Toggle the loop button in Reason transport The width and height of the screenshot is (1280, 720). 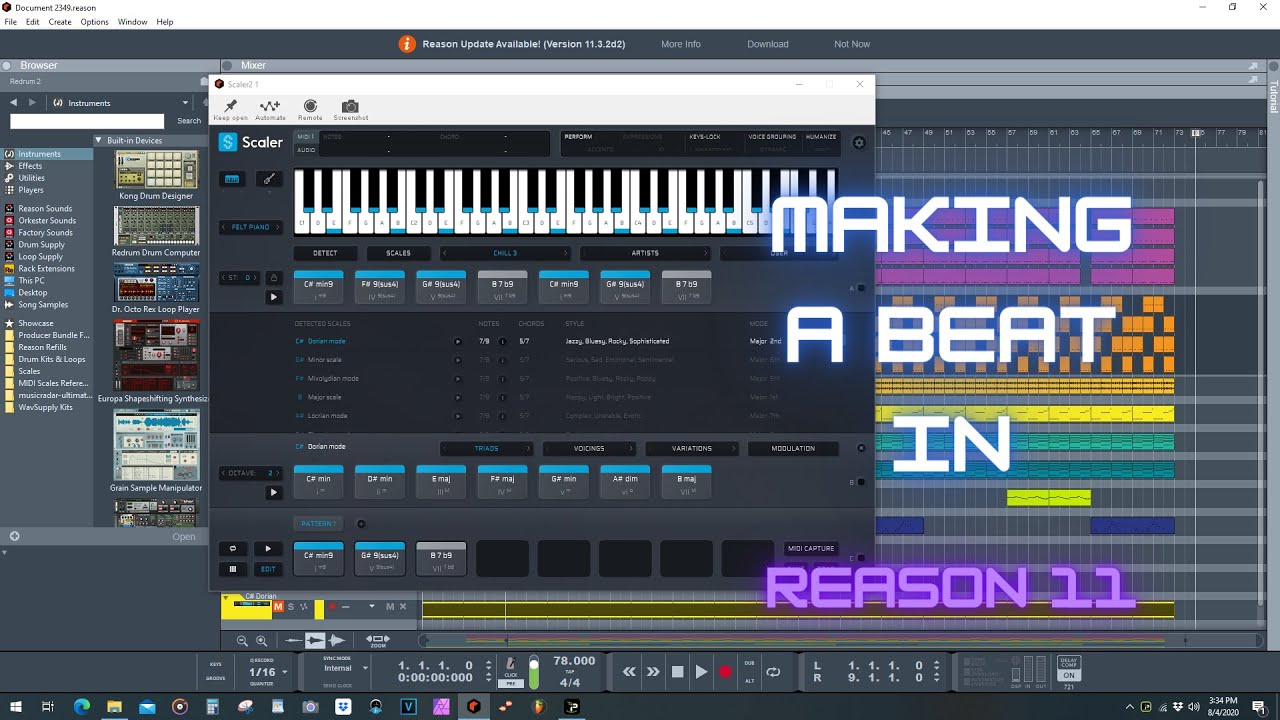(773, 672)
